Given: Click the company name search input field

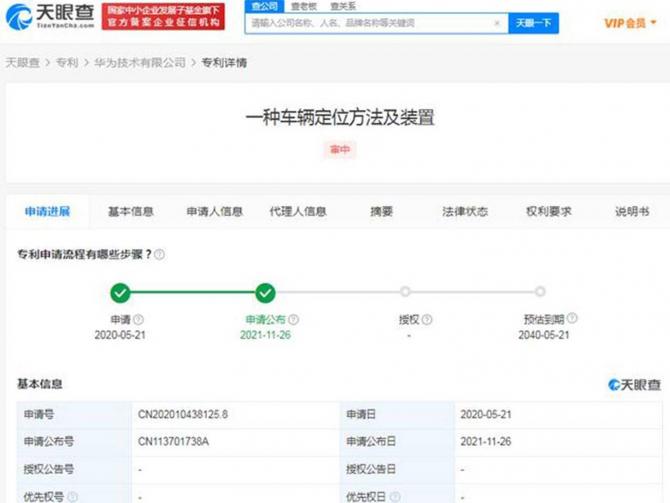Looking at the screenshot, I should (368, 23).
